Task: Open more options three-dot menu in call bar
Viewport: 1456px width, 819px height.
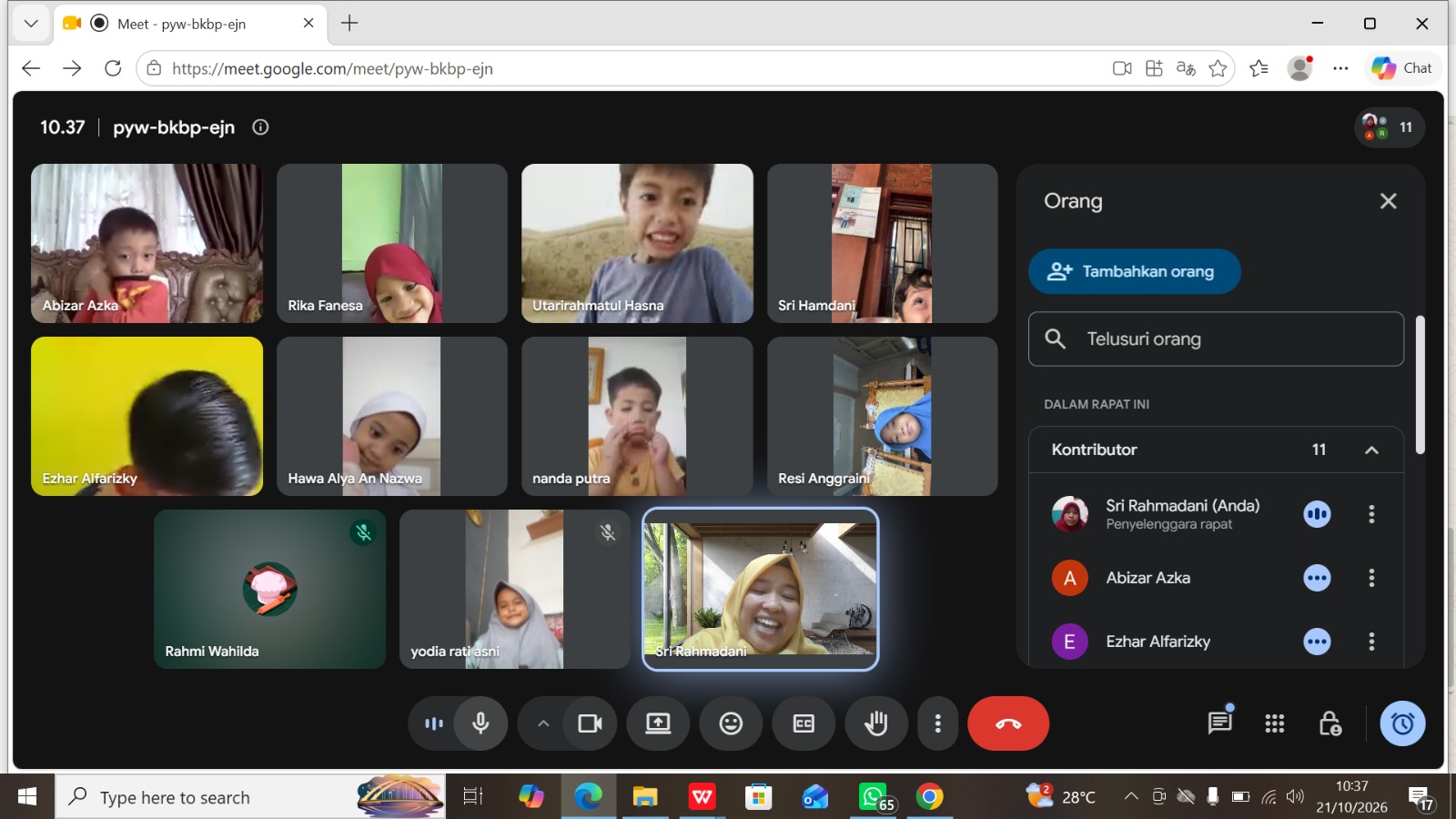Action: click(x=937, y=723)
